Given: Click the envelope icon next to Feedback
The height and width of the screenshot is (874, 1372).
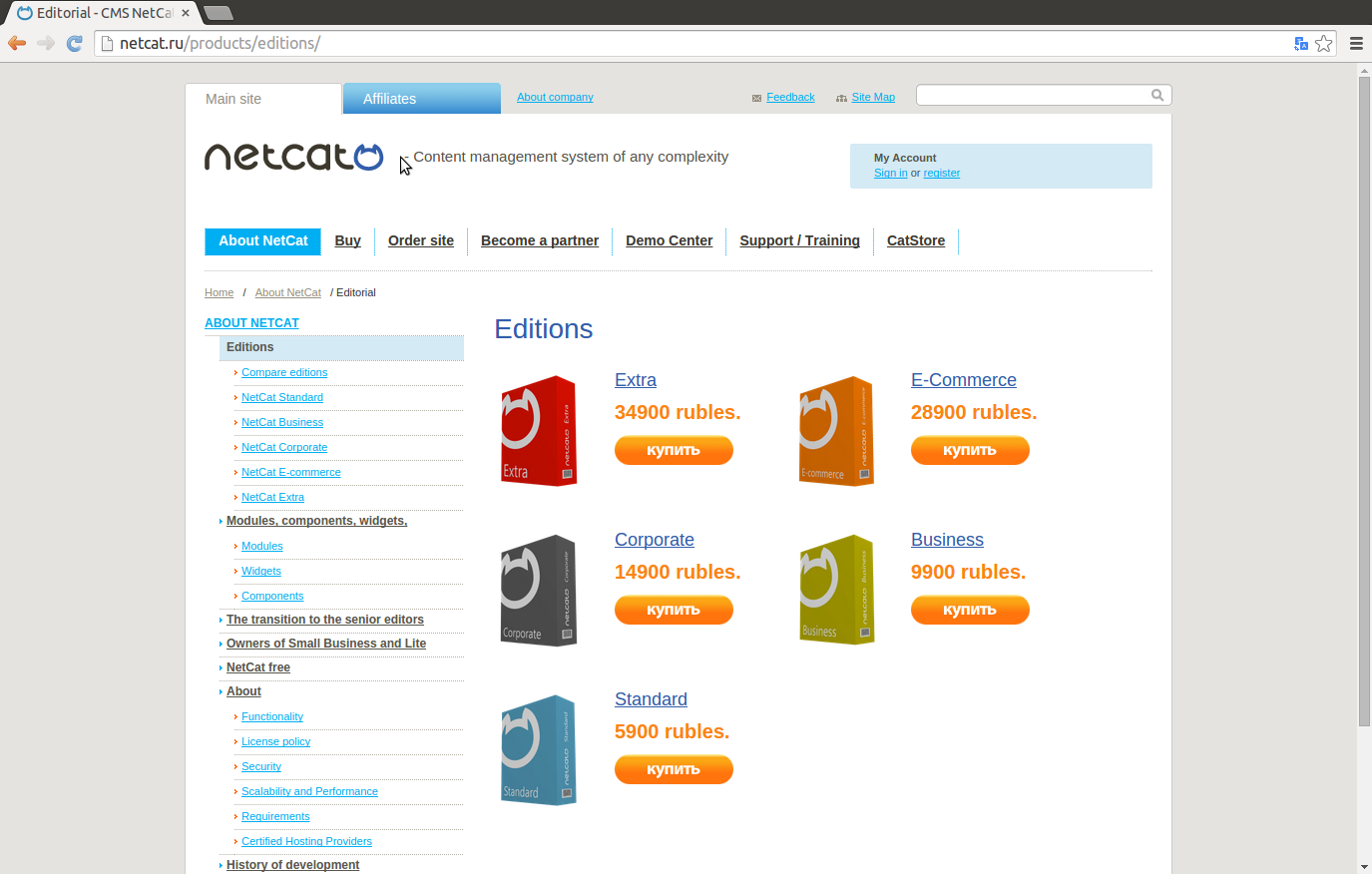Looking at the screenshot, I should click(x=757, y=97).
